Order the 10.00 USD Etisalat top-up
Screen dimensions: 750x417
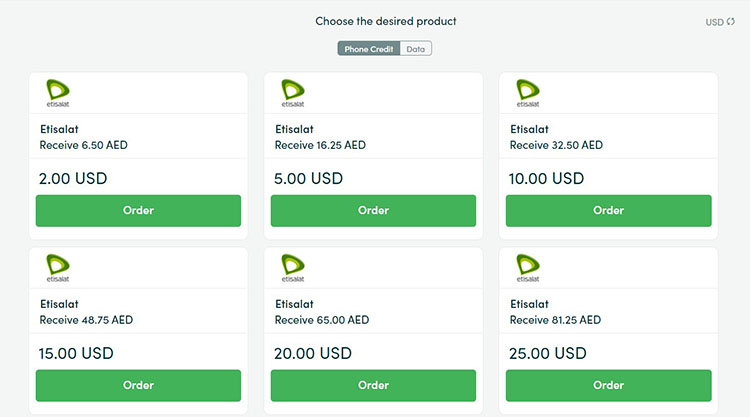608,210
